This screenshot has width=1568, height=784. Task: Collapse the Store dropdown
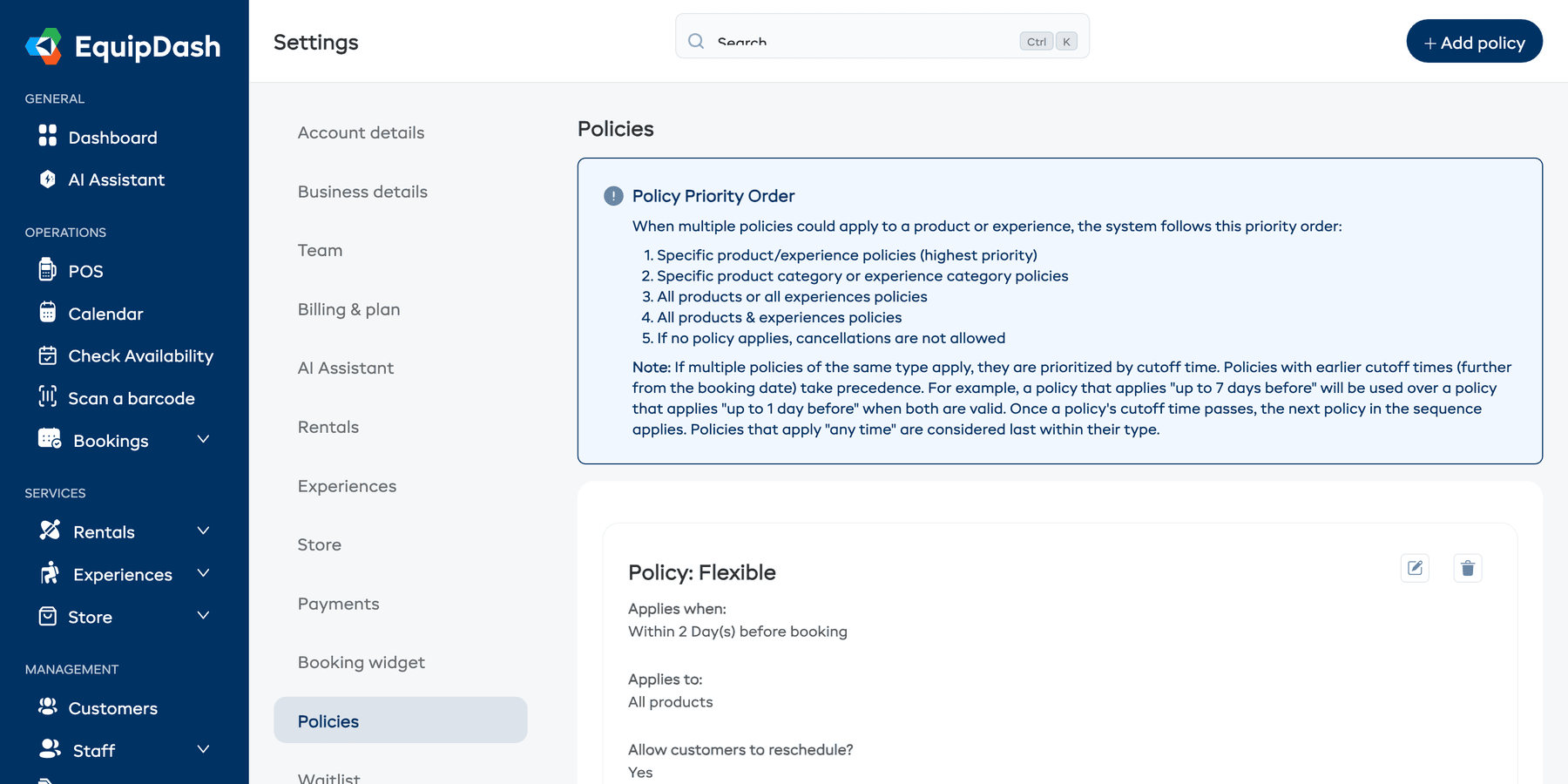pos(203,616)
